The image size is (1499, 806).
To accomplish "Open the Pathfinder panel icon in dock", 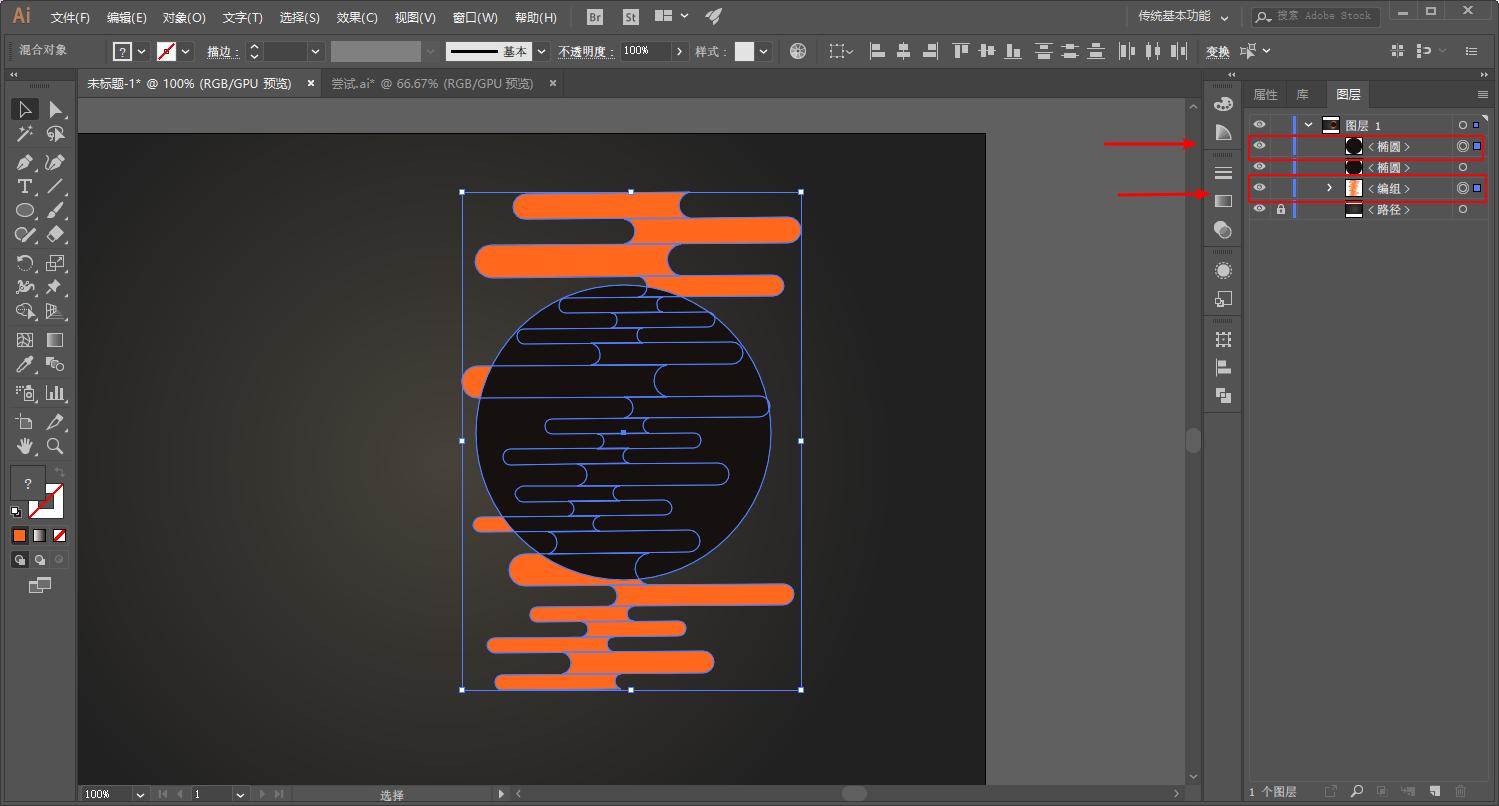I will click(1223, 395).
